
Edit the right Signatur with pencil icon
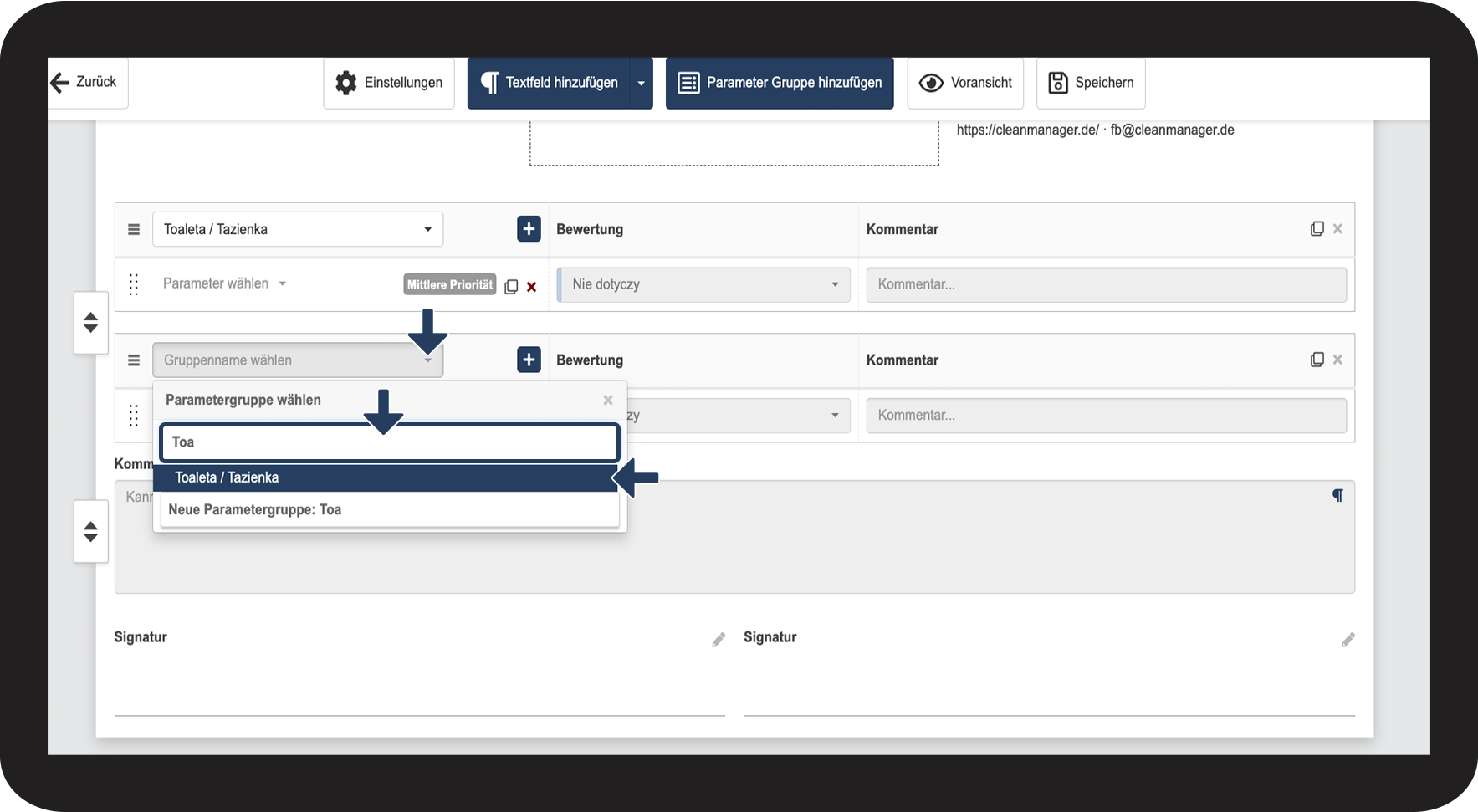point(1348,640)
